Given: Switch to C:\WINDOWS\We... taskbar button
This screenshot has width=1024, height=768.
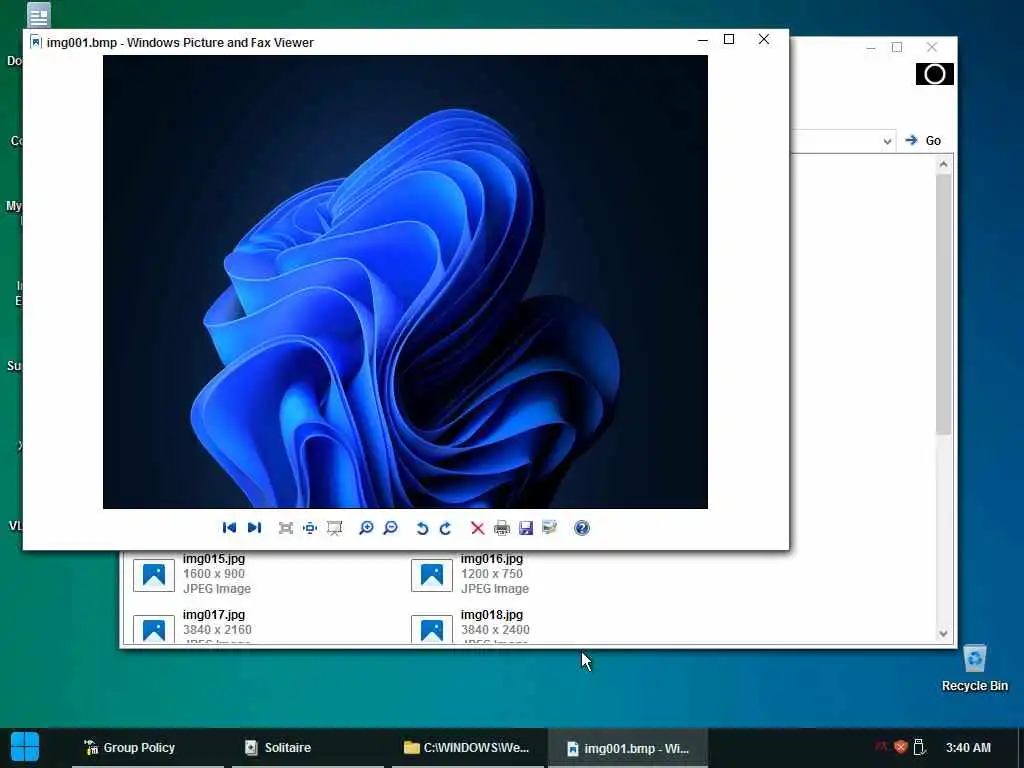Looking at the screenshot, I should (x=468, y=748).
